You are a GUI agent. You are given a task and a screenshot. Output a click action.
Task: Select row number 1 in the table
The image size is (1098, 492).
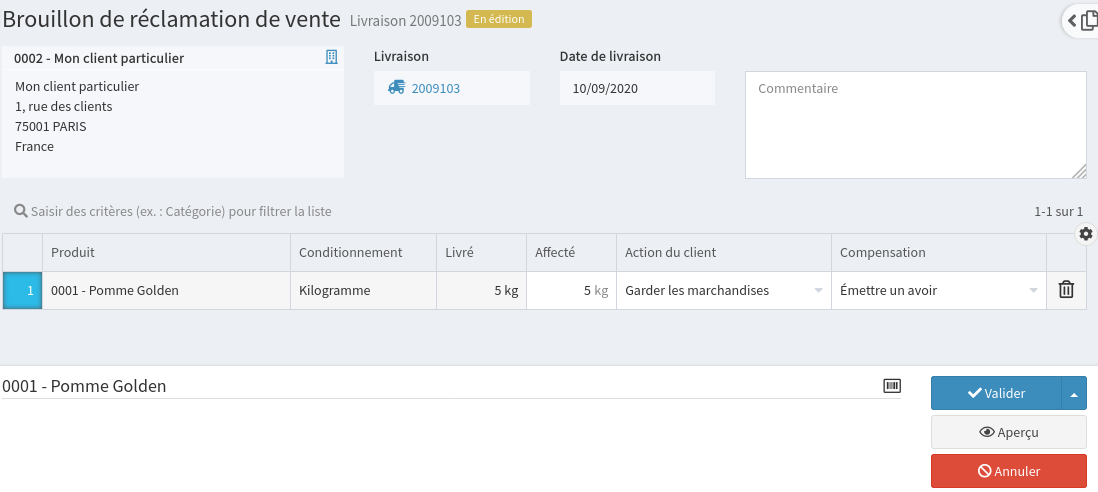pos(23,290)
